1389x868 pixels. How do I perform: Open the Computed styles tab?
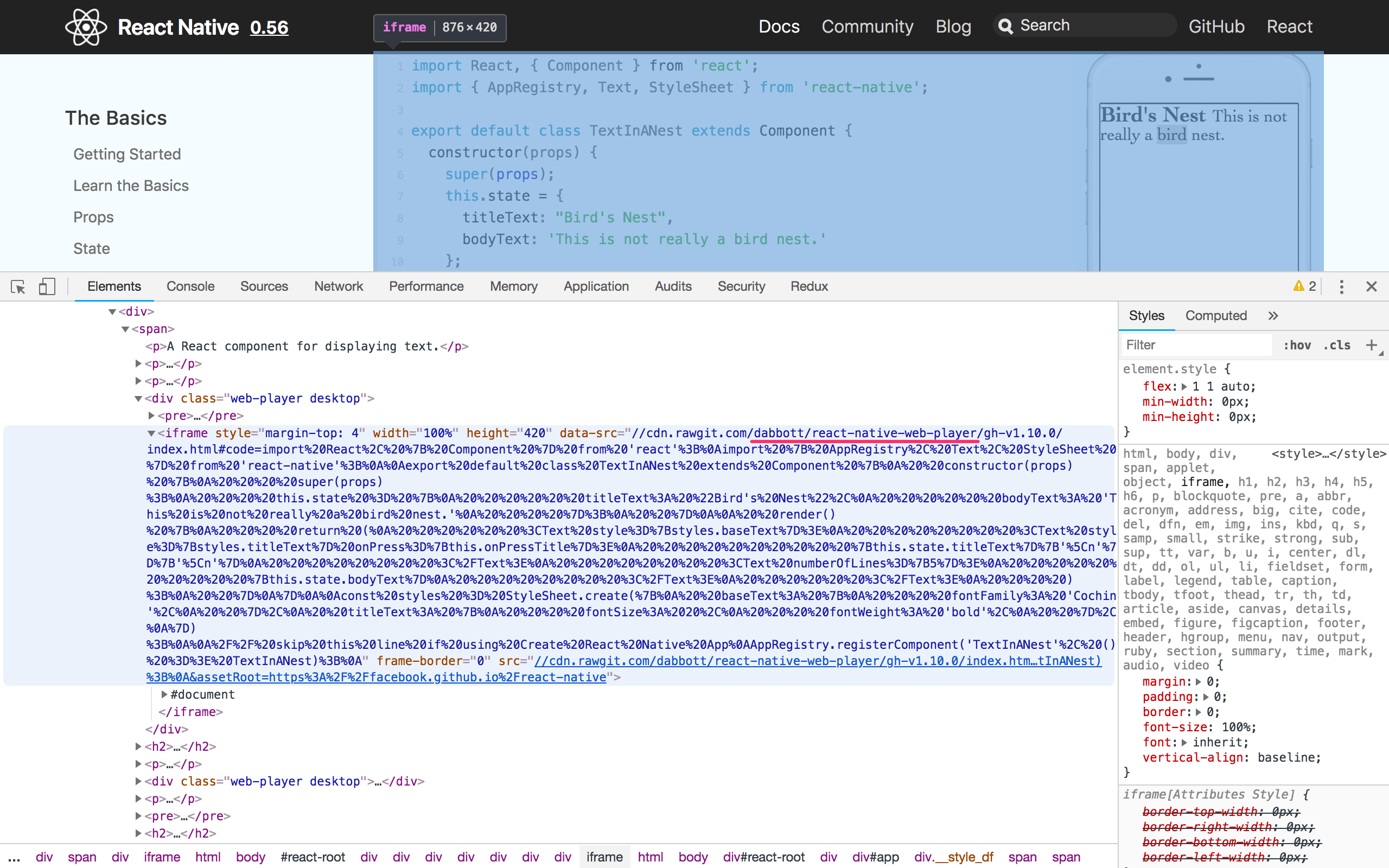point(1216,316)
